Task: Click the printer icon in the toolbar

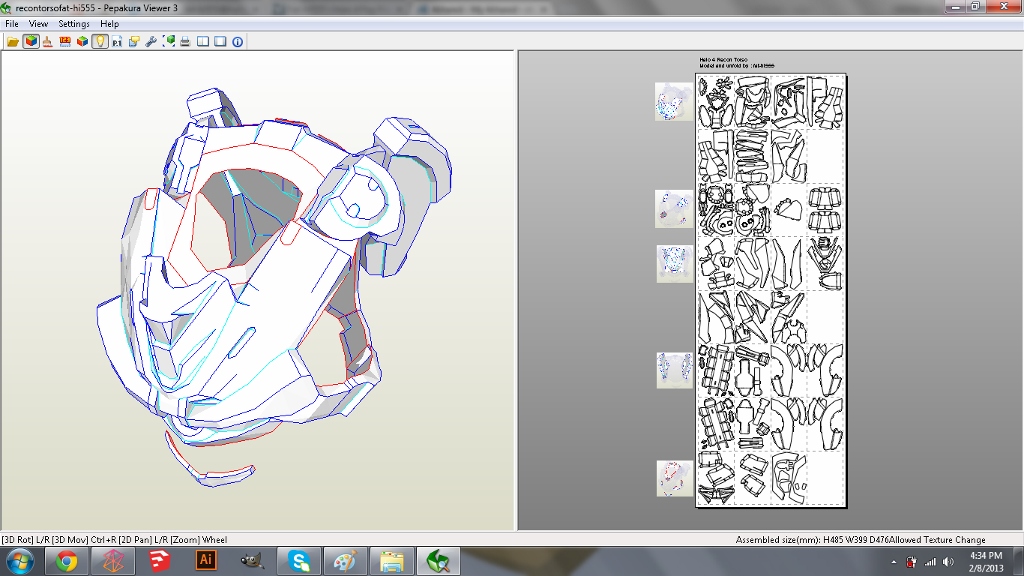Action: tap(185, 42)
